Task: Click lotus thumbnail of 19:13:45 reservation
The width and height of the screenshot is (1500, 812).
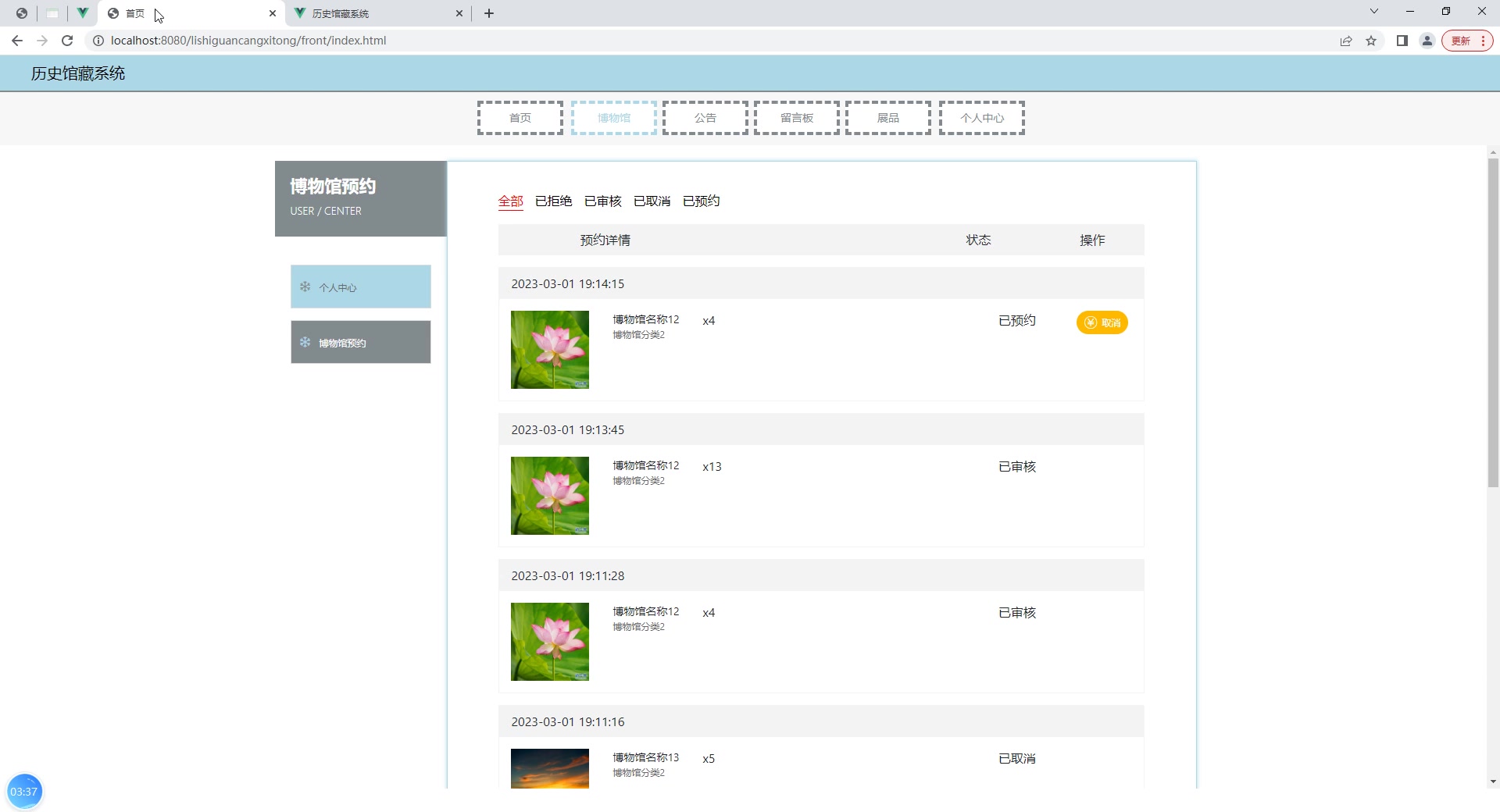Action: [550, 496]
